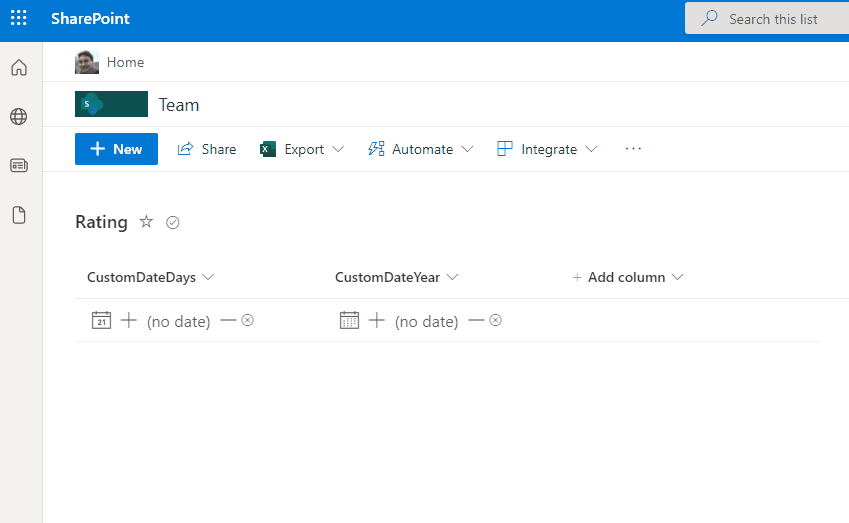Image resolution: width=849 pixels, height=523 pixels.
Task: Clear date with x in CustomDateDays cell
Action: tap(247, 321)
